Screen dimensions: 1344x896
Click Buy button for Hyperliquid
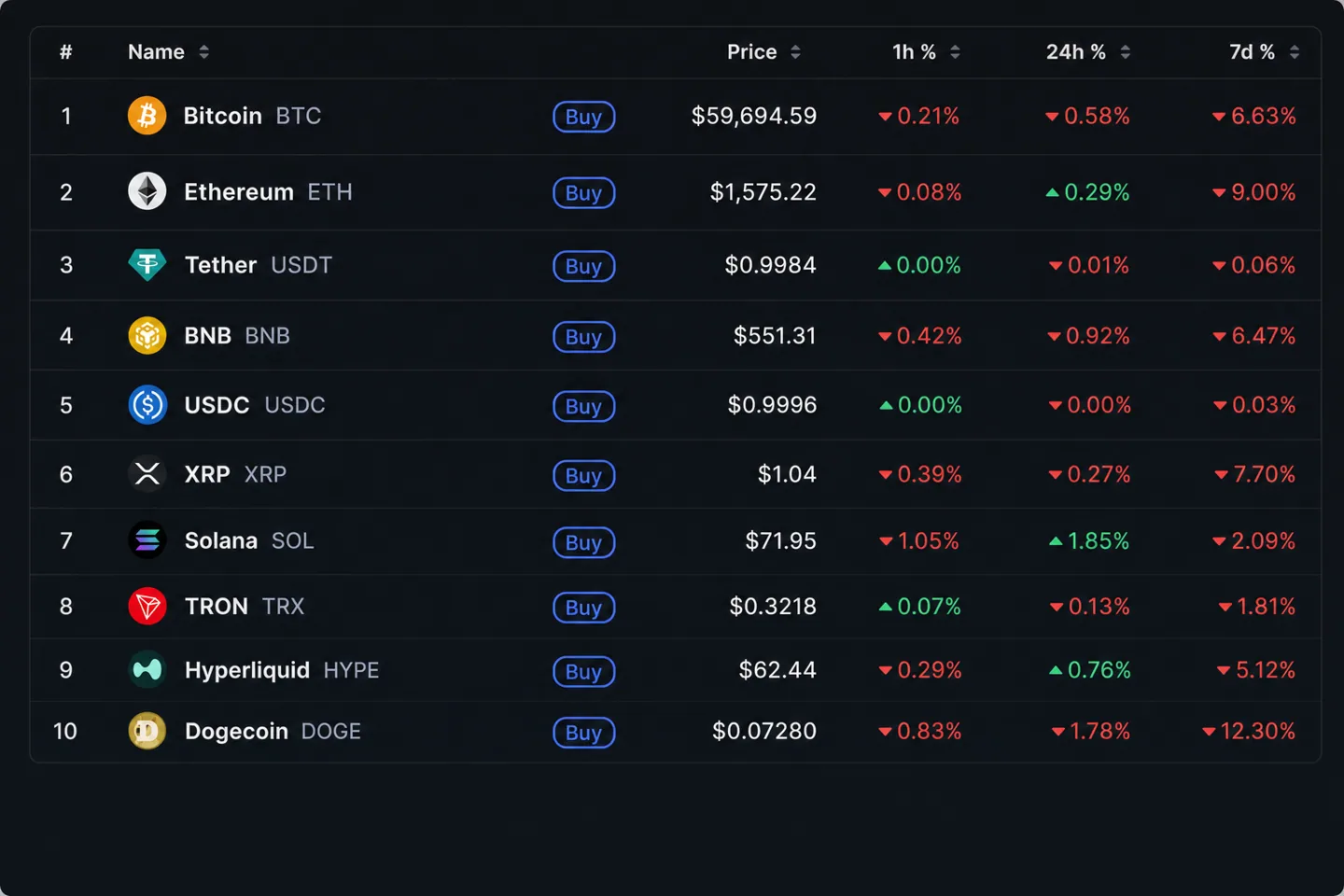coord(583,672)
